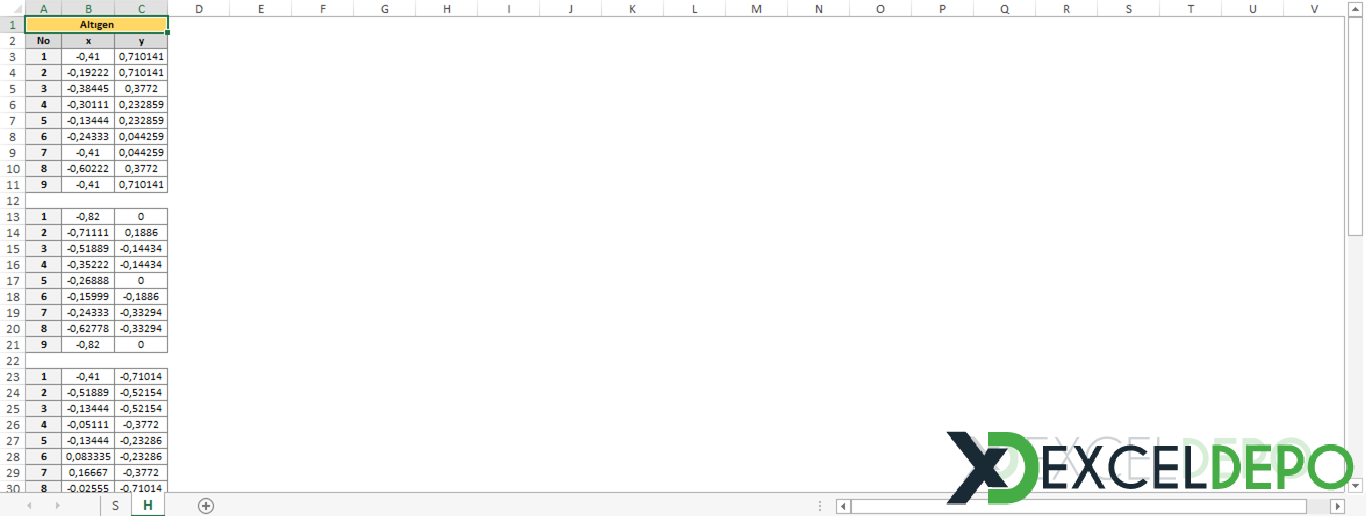
Task: Click the vertical scrollbar thumb
Action: [x=1356, y=126]
